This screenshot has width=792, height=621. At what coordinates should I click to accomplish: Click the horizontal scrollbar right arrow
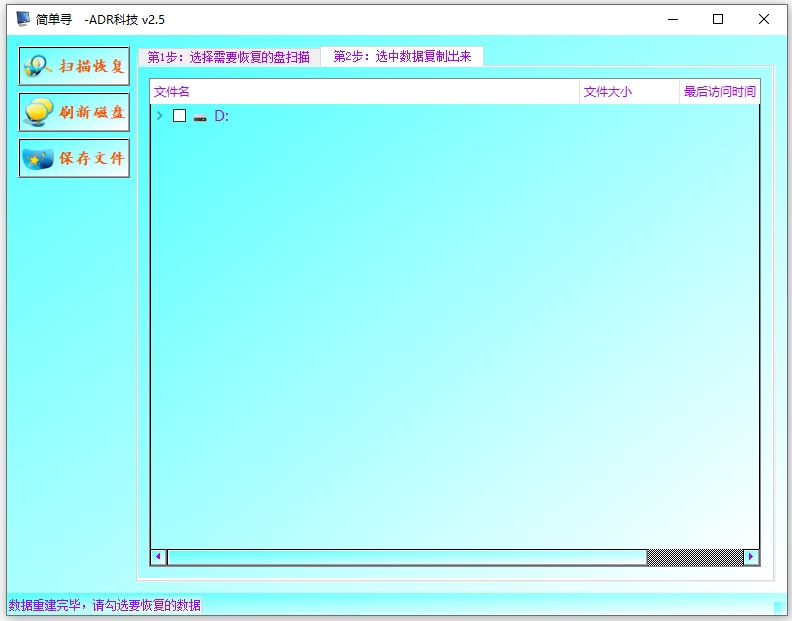pyautogui.click(x=751, y=557)
